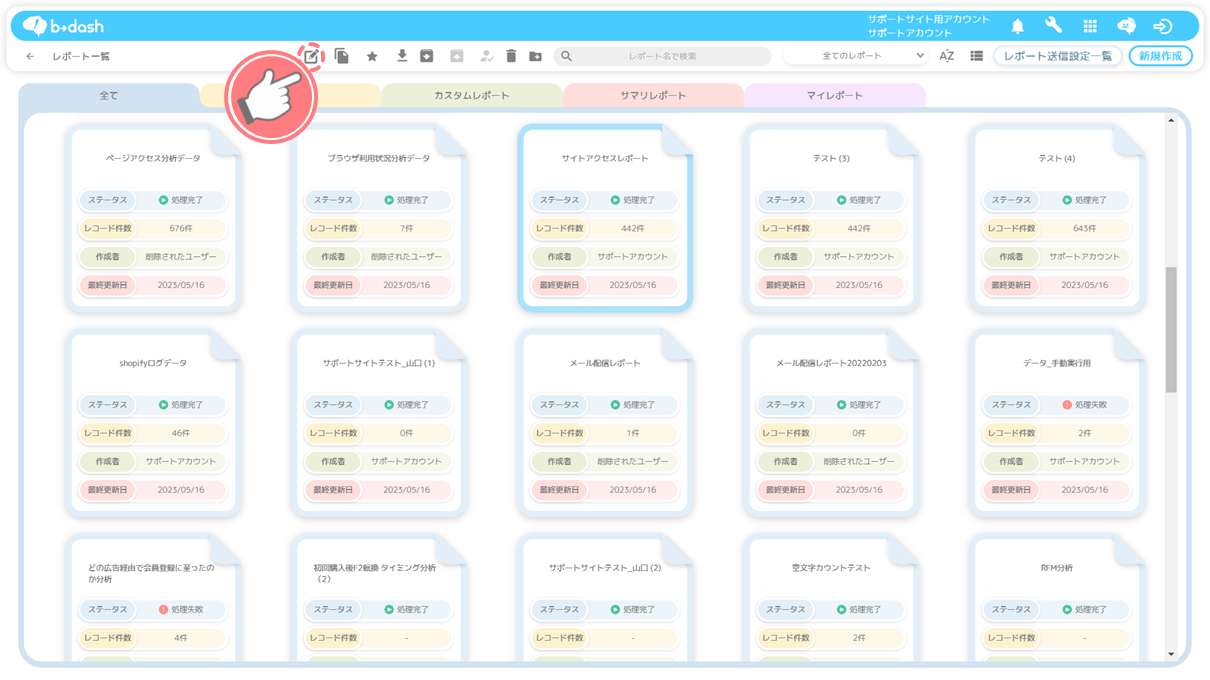Select 初回購入後F2転換 タイミング分析 (2) title

(375, 573)
